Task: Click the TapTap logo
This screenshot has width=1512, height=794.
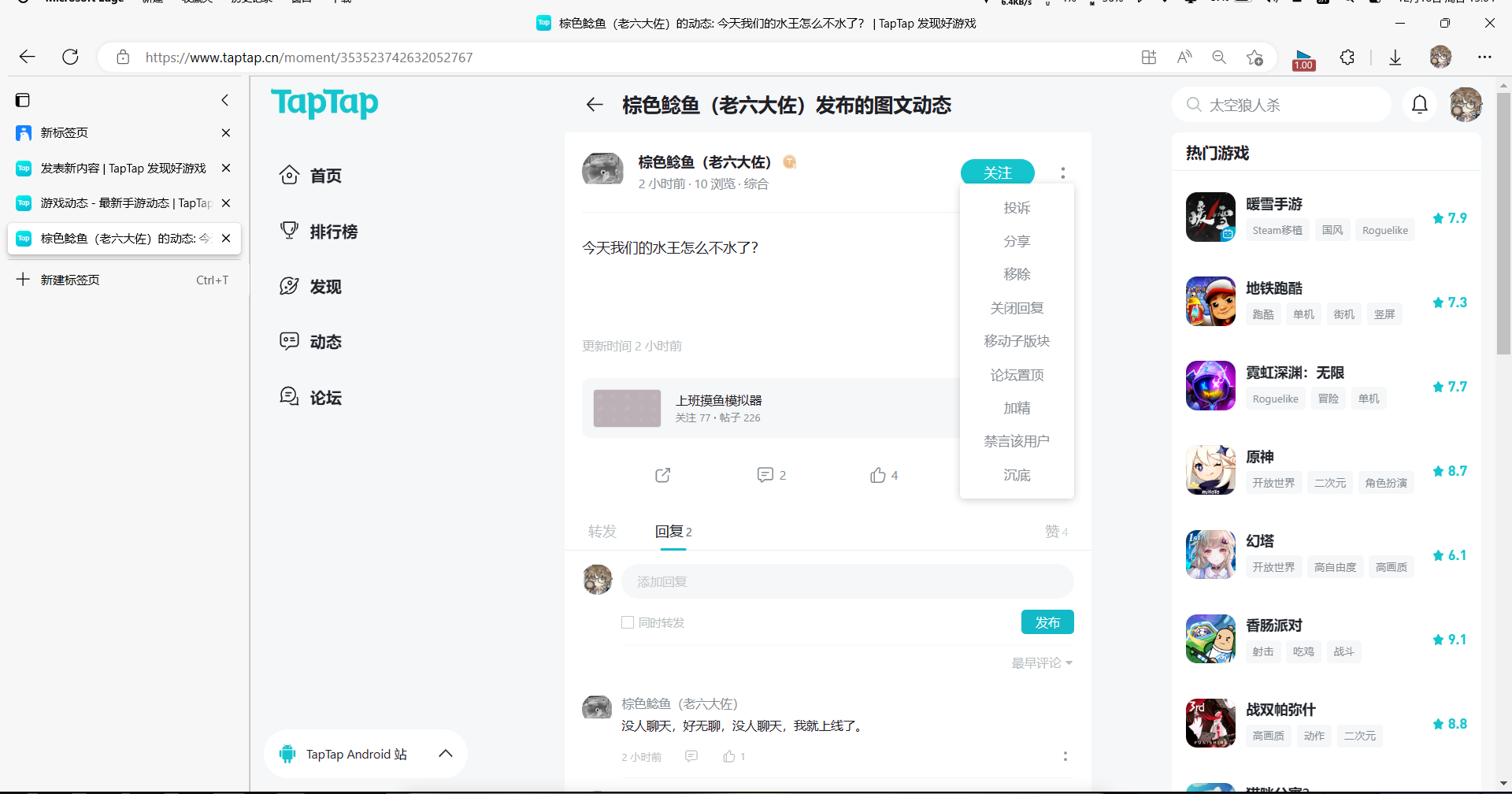Action: [x=324, y=102]
